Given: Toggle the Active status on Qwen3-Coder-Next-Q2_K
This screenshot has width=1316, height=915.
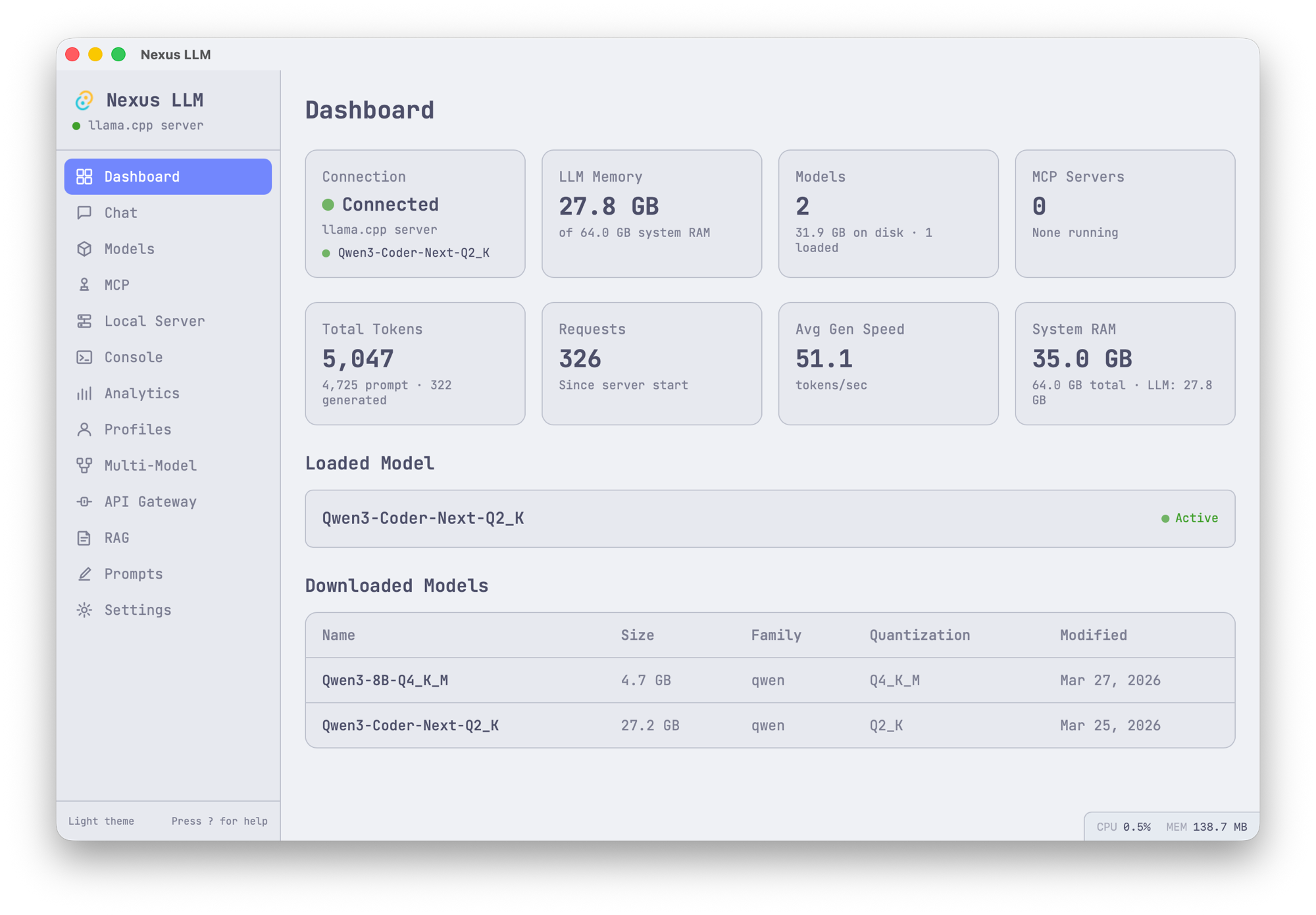Looking at the screenshot, I should pos(1190,518).
